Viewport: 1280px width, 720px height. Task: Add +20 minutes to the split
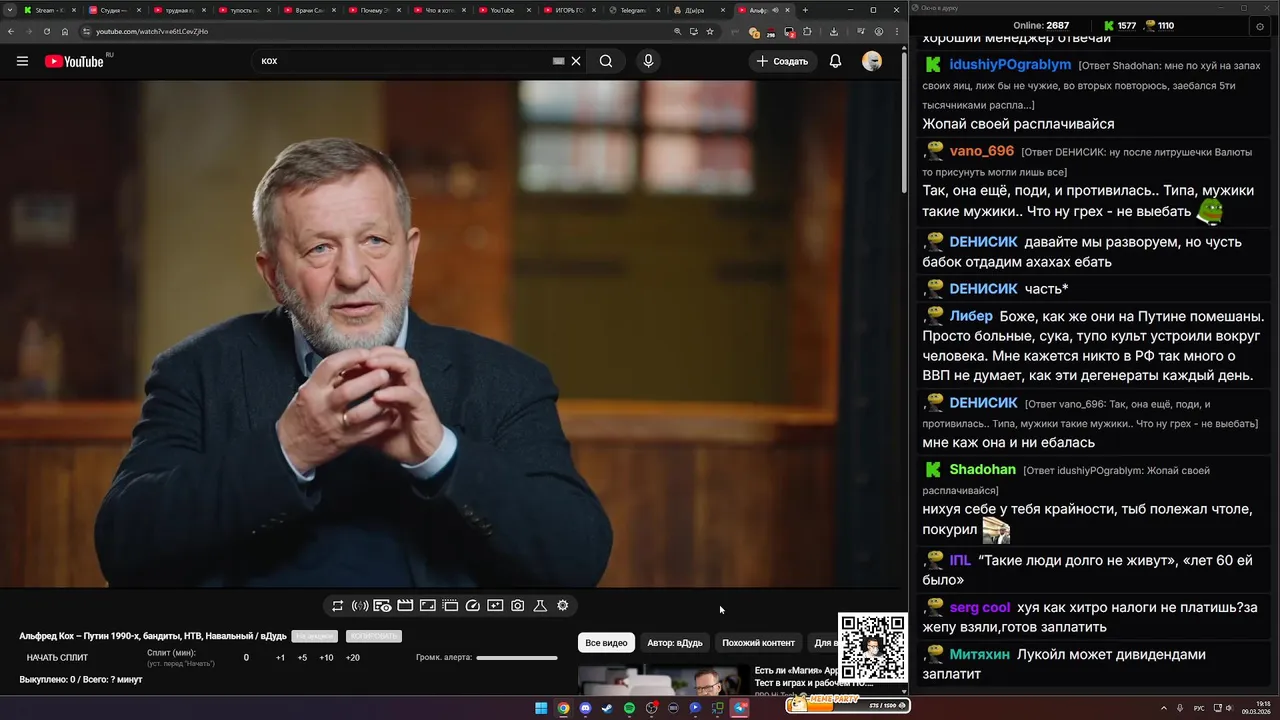click(352, 658)
